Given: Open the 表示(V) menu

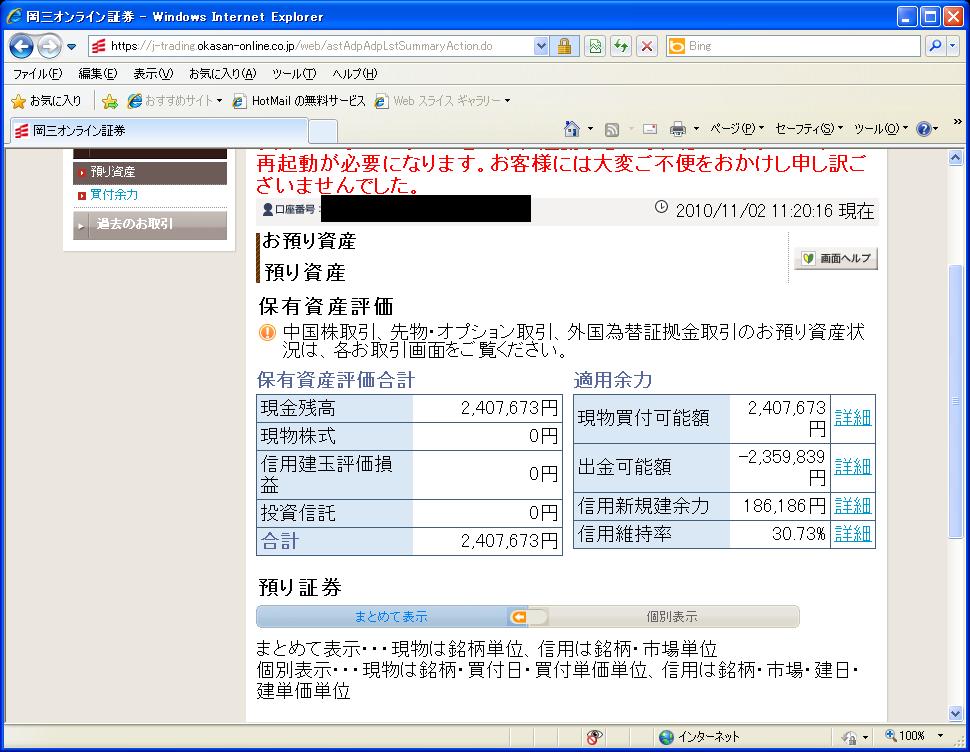Looking at the screenshot, I should click(x=153, y=74).
